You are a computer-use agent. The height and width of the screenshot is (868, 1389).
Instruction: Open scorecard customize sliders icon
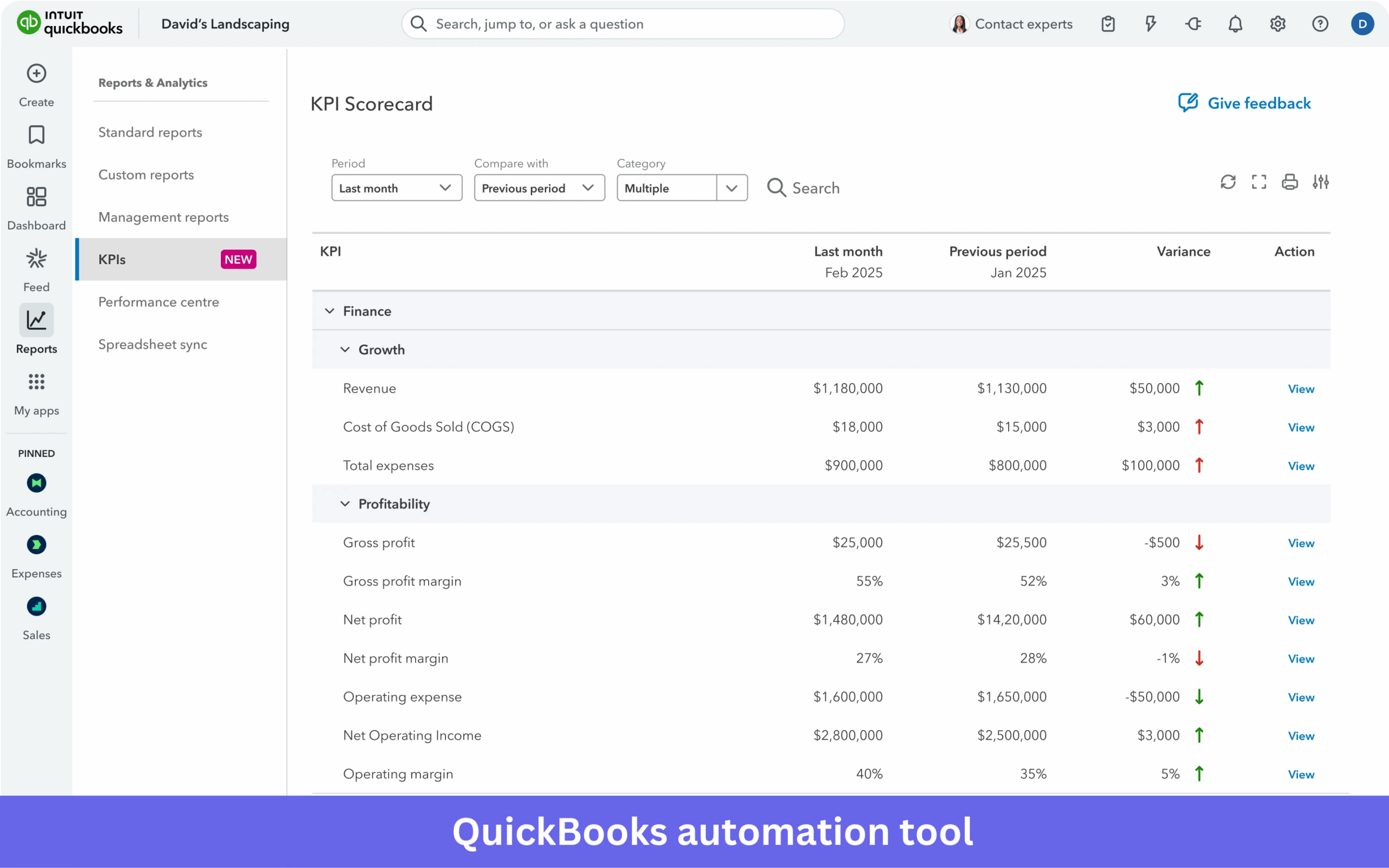pos(1321,182)
